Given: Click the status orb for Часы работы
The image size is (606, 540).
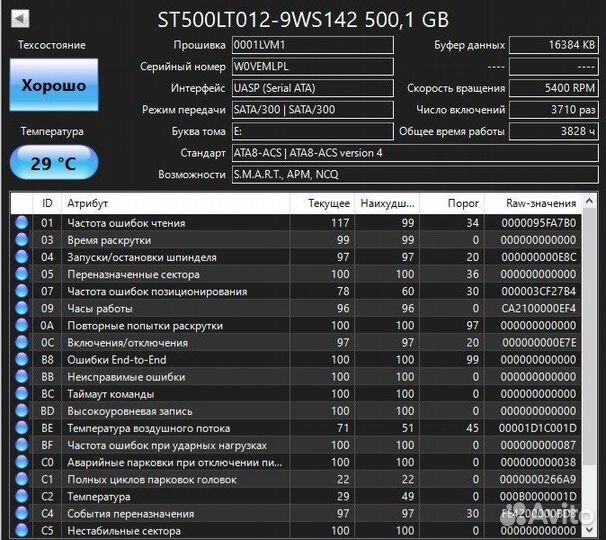Looking at the screenshot, I should [x=22, y=308].
